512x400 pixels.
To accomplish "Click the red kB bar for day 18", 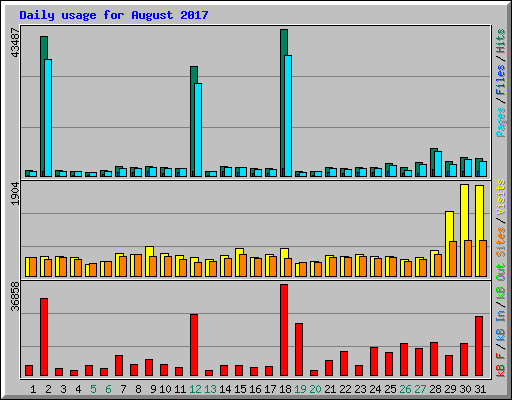I will click(284, 330).
